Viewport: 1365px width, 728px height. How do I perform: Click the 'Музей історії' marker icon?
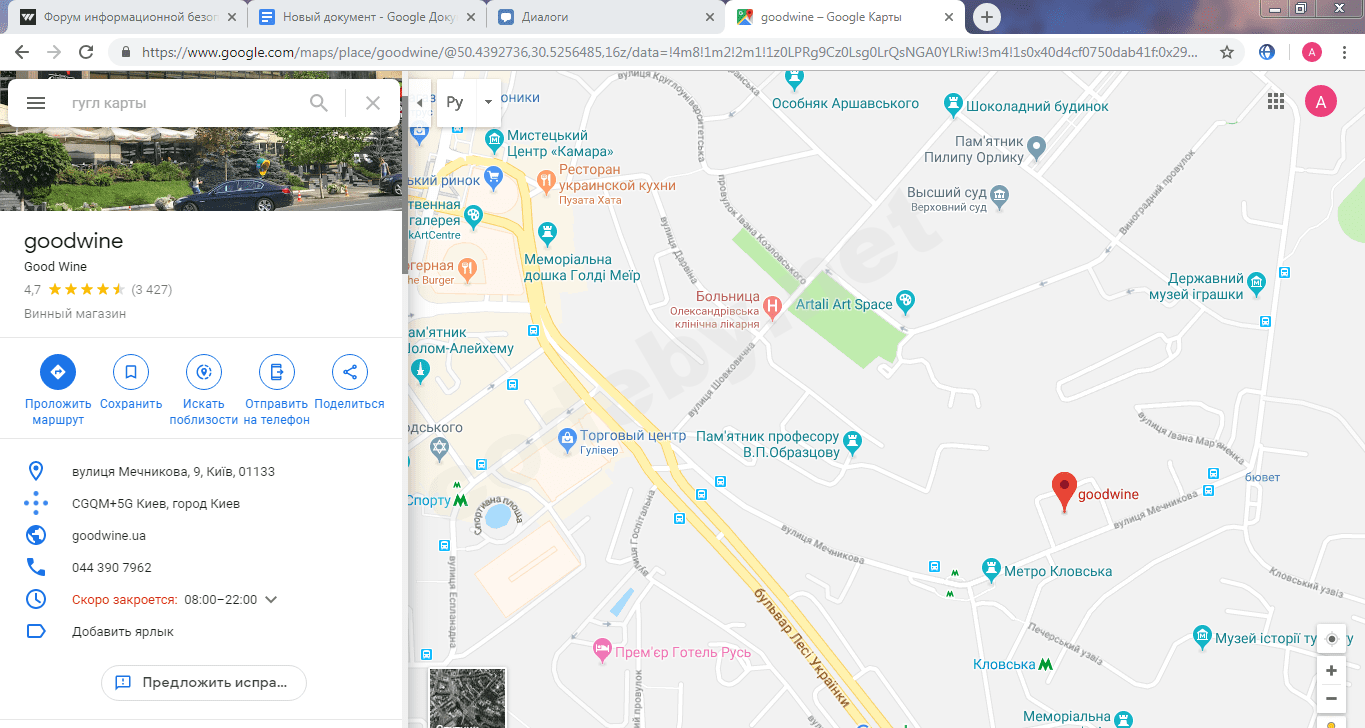(1203, 636)
